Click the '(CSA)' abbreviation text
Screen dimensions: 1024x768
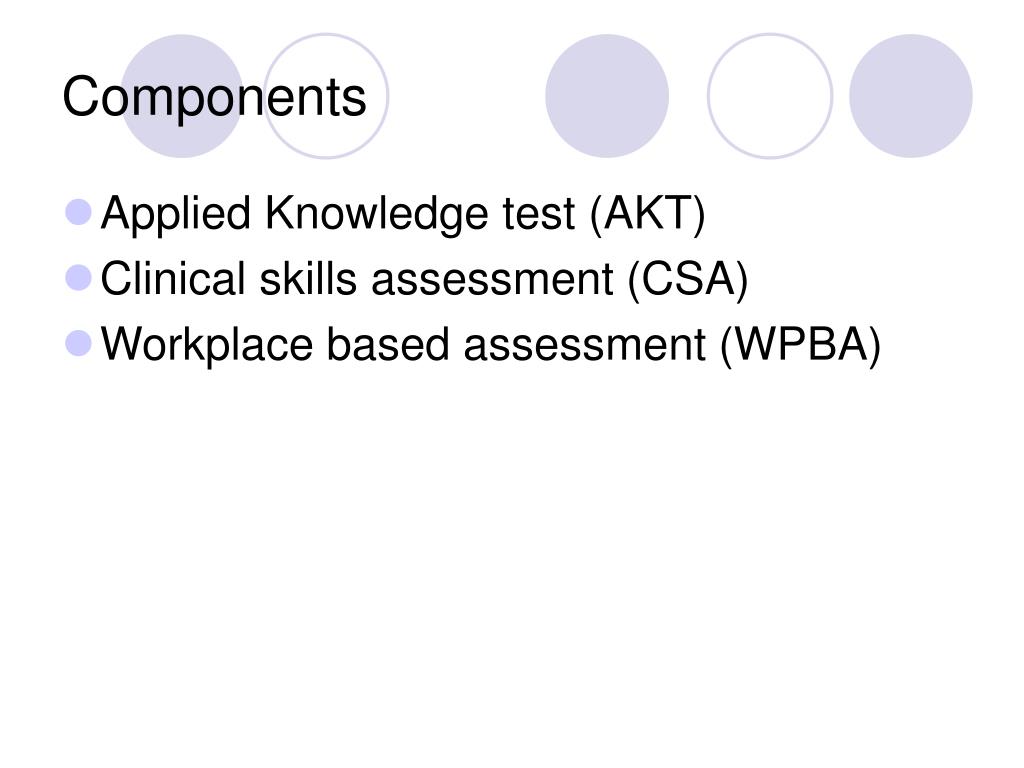[687, 280]
